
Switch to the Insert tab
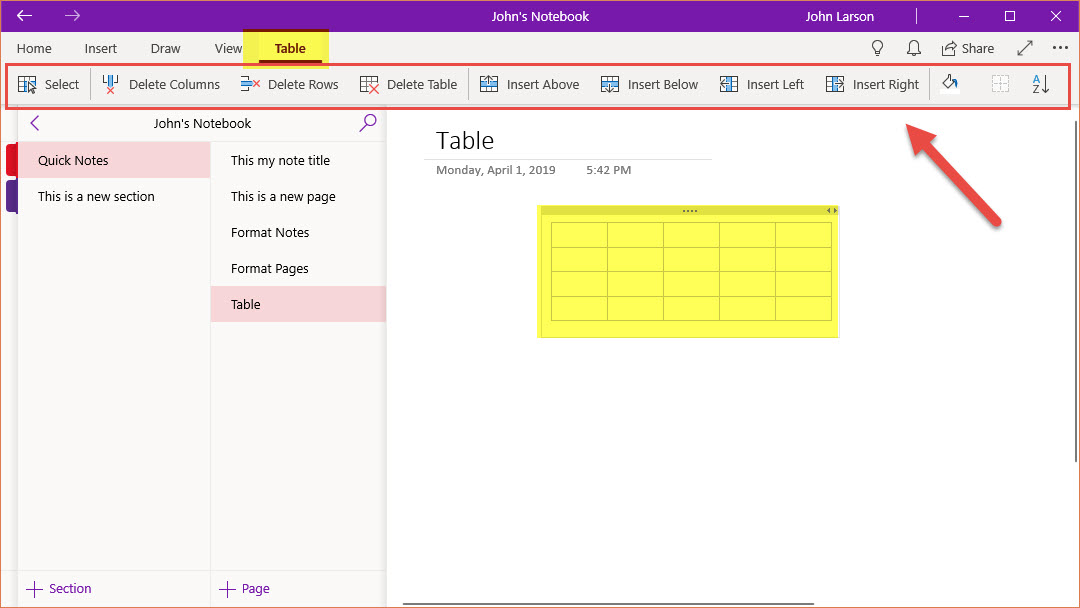(x=101, y=49)
